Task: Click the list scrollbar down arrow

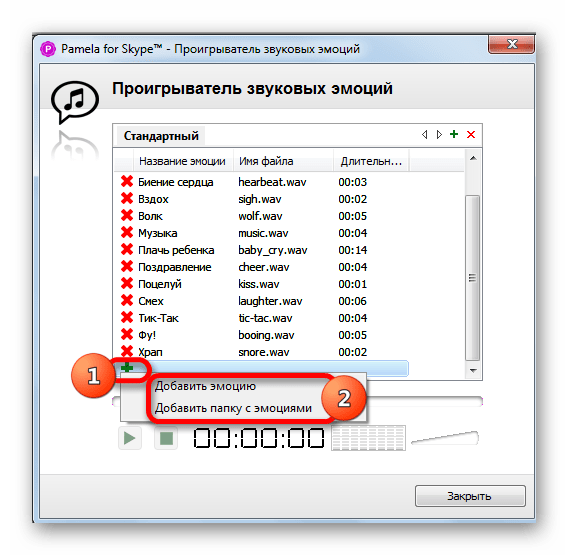Action: point(473,371)
